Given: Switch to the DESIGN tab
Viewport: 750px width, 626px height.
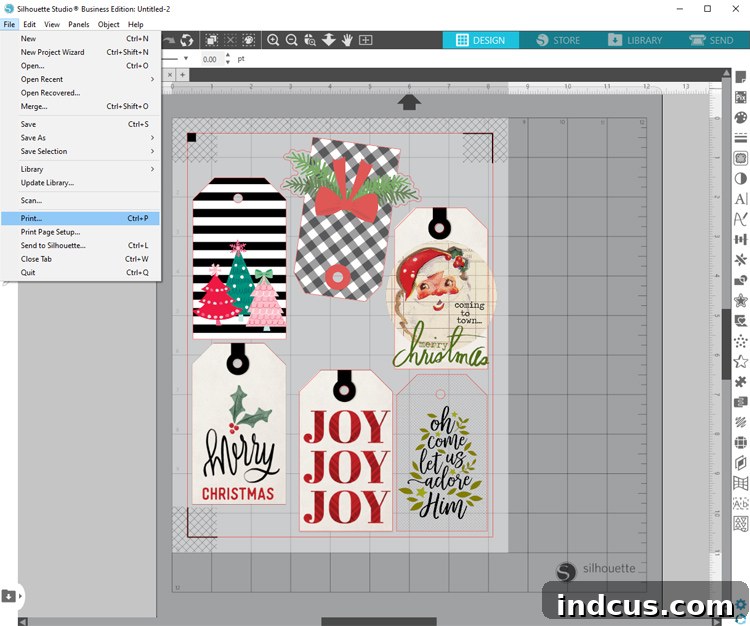Looking at the screenshot, I should pos(480,40).
